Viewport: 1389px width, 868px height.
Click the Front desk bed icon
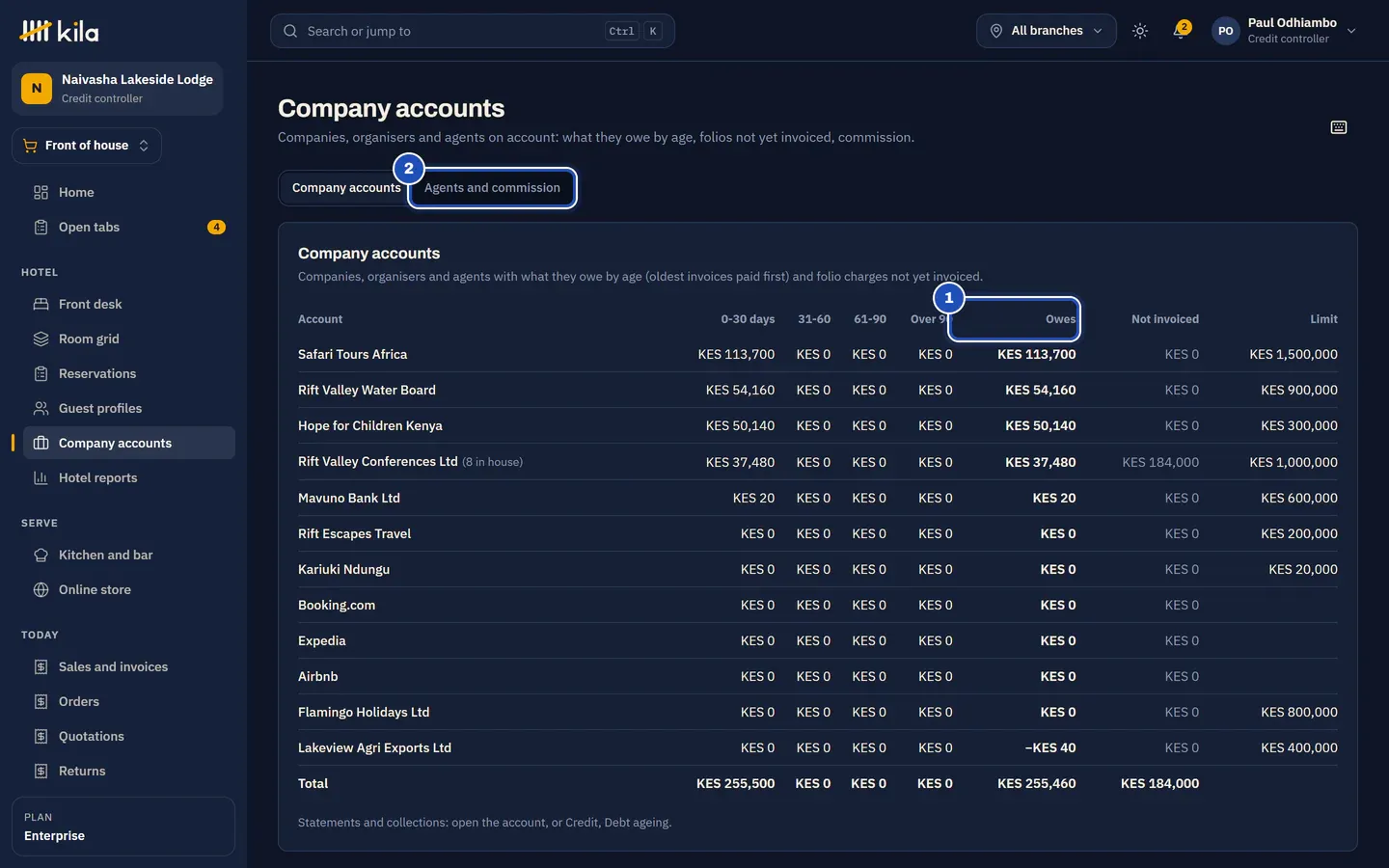click(41, 304)
